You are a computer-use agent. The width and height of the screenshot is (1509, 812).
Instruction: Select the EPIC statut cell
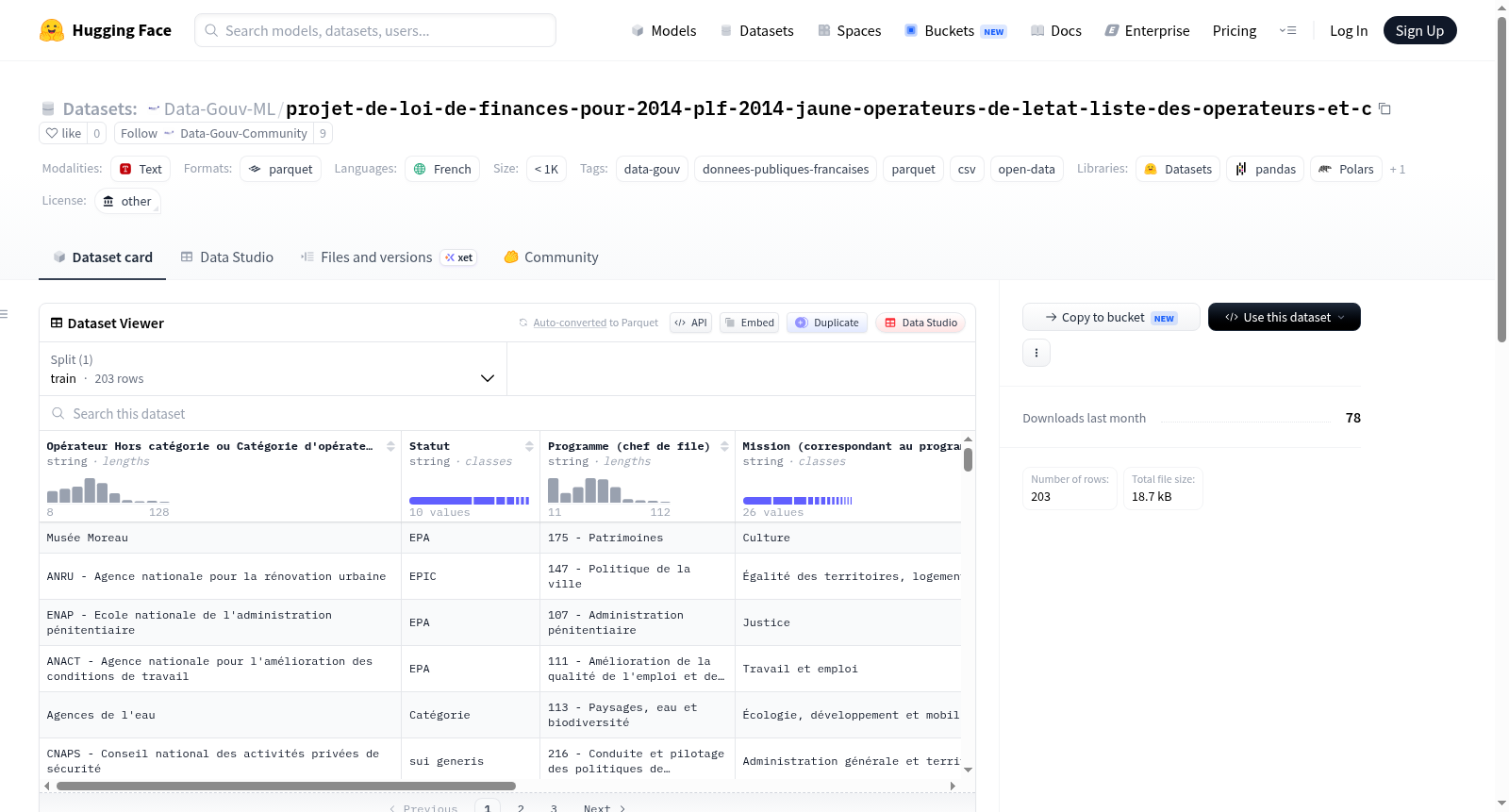point(471,576)
